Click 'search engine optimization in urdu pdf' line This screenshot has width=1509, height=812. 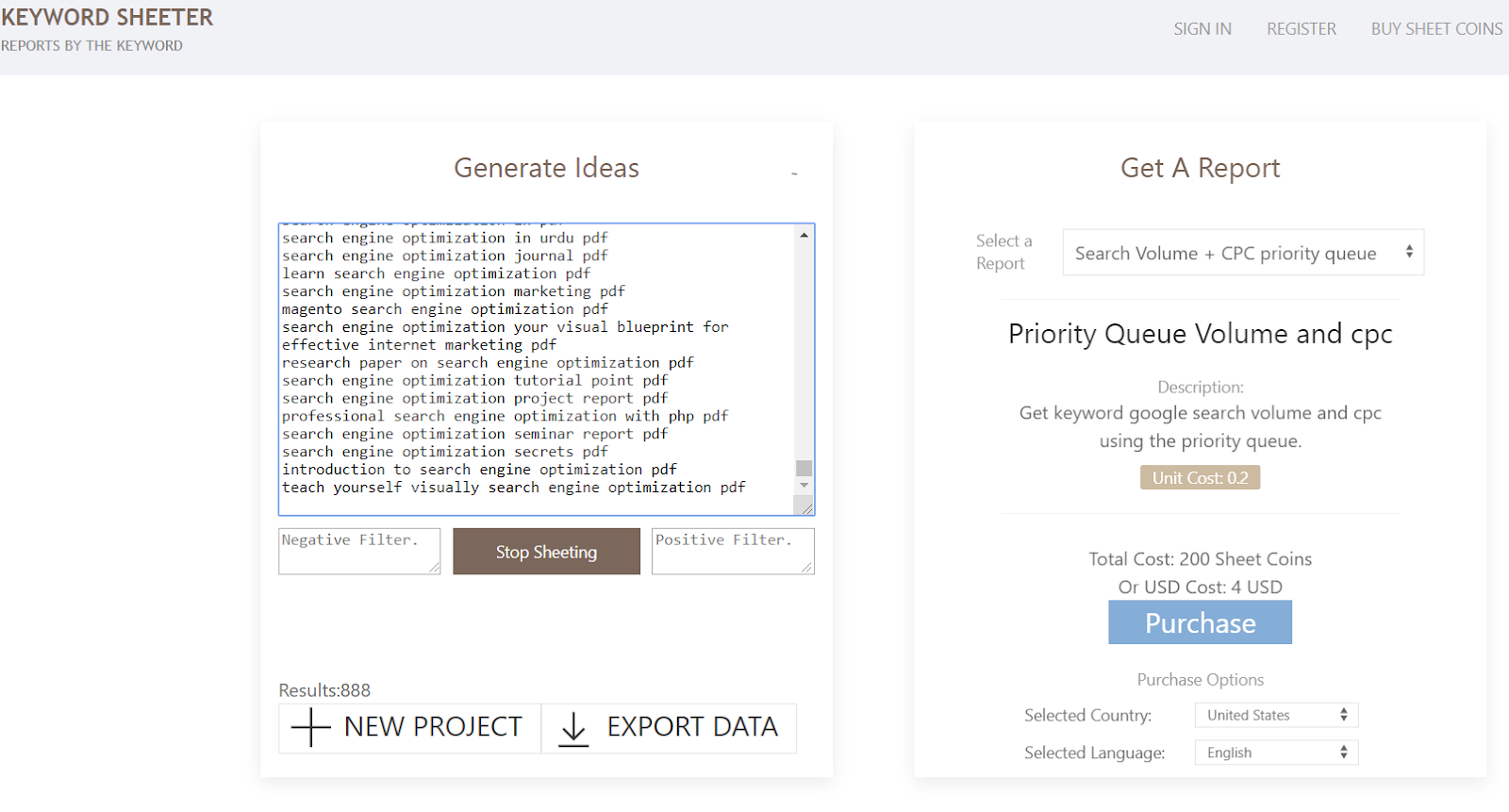point(445,239)
